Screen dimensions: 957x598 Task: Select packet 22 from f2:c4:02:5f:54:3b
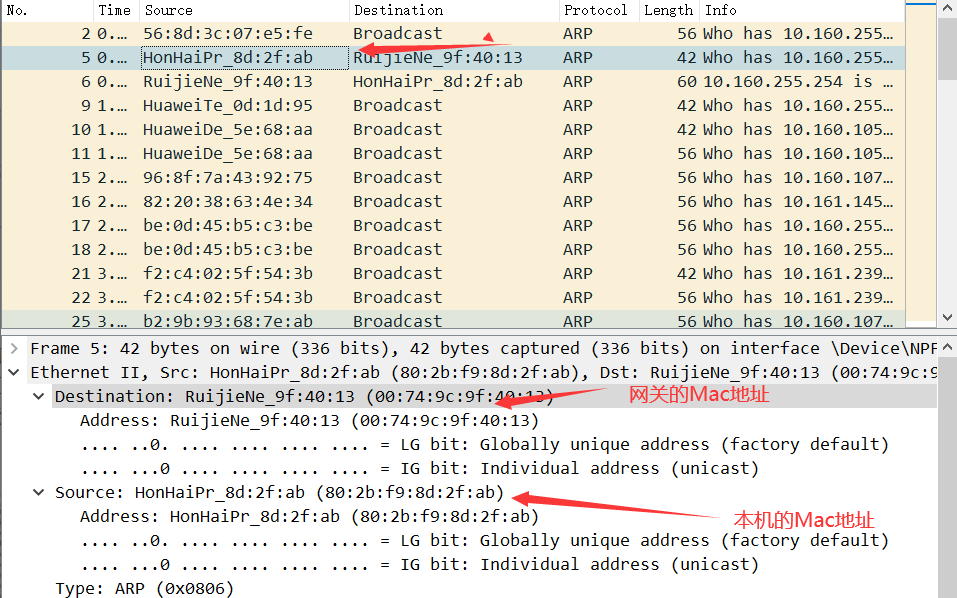453,298
